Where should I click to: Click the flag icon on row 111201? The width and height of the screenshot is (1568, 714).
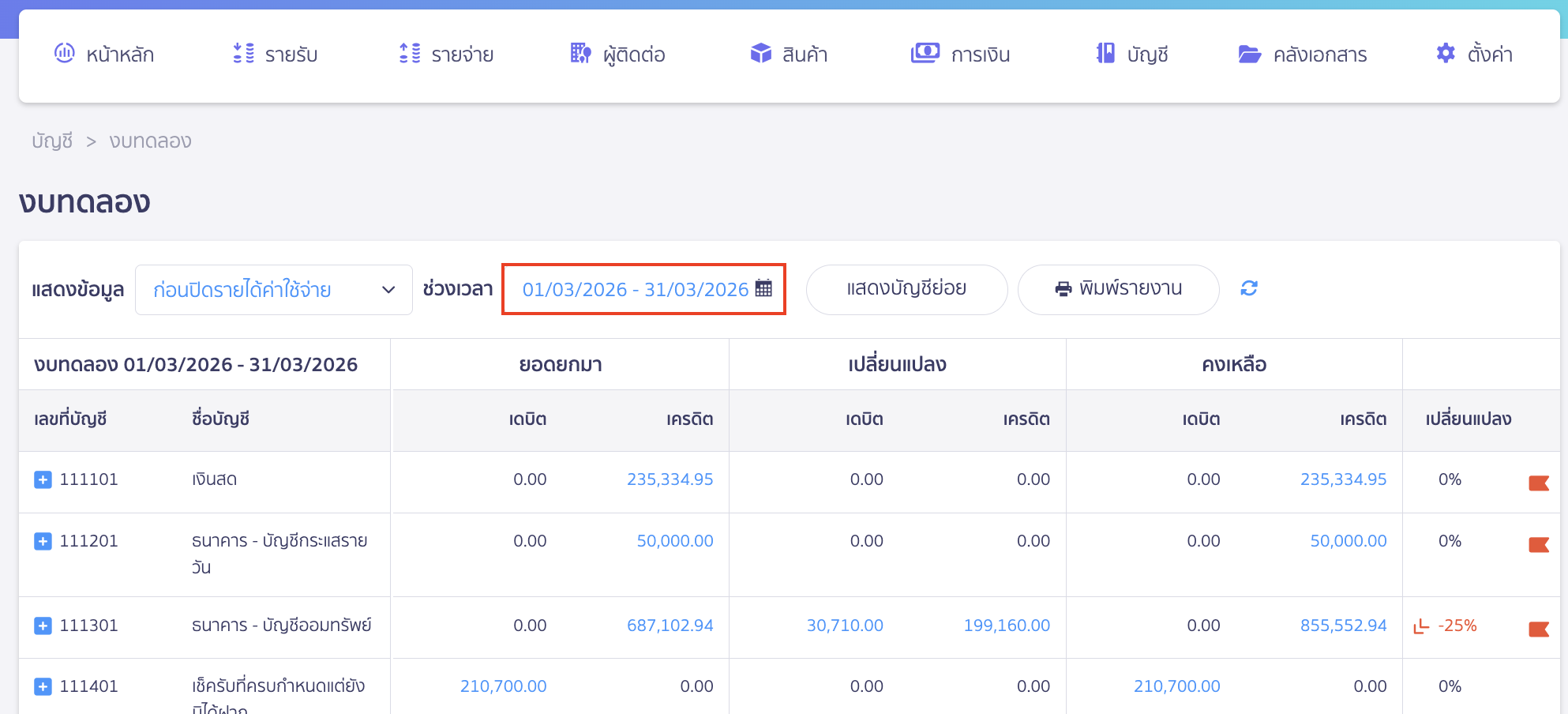click(x=1538, y=545)
